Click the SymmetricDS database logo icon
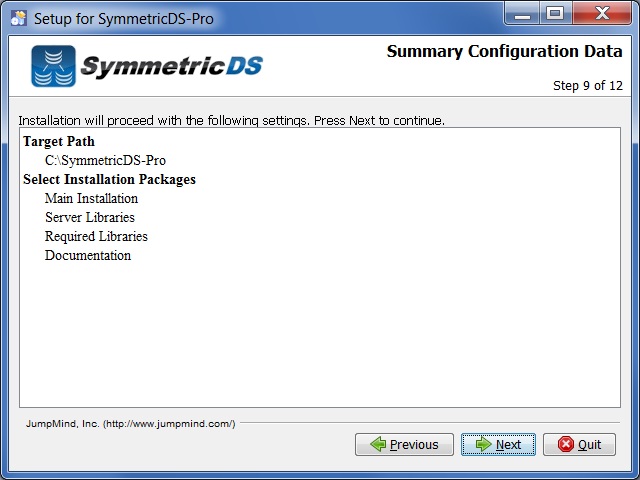 [x=53, y=66]
